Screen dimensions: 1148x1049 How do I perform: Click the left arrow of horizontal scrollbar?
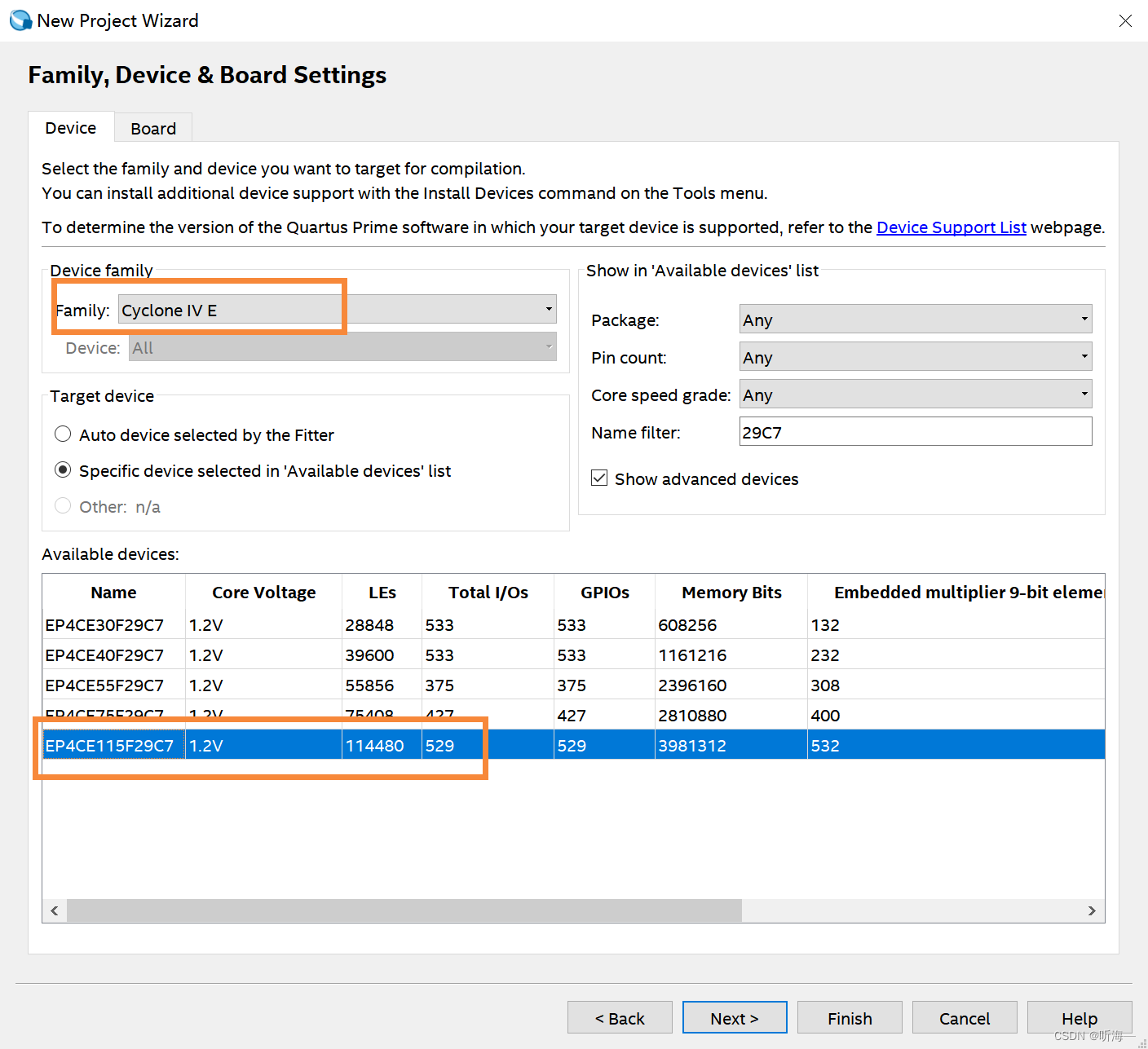coord(55,910)
